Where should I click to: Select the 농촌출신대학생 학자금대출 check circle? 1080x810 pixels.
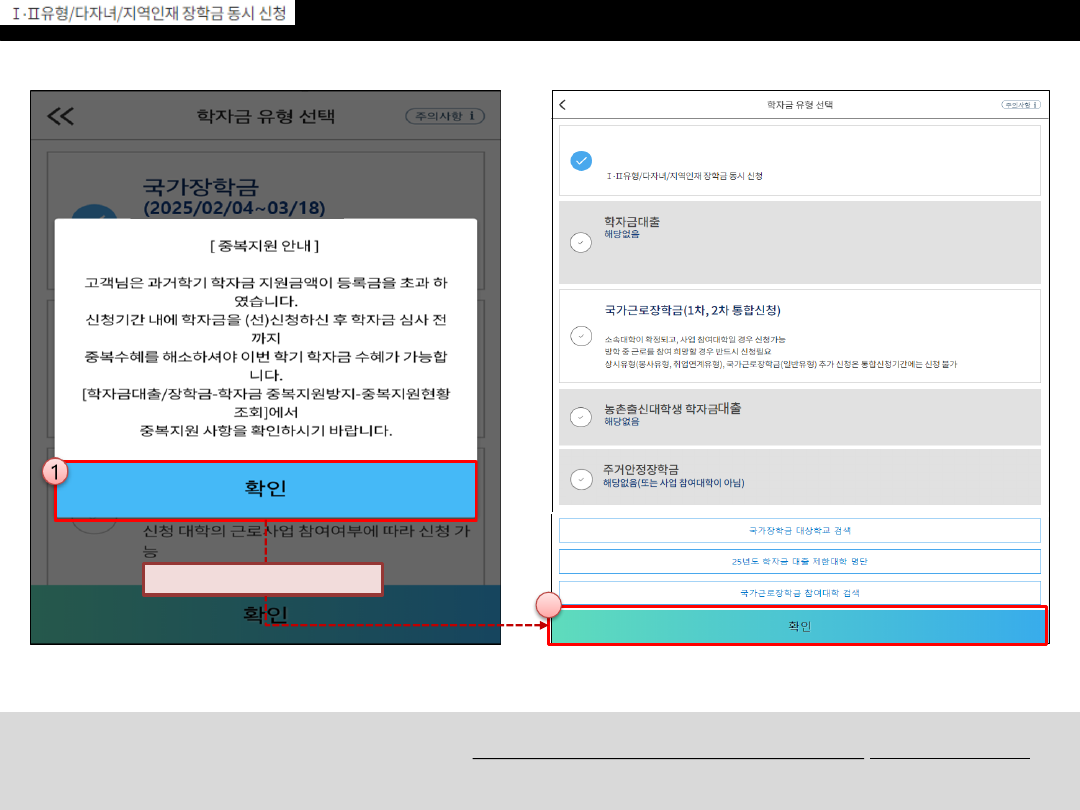click(x=580, y=417)
